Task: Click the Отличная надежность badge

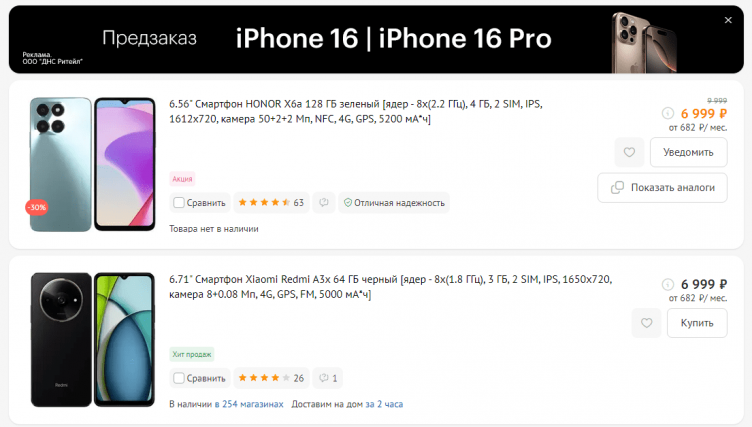Action: point(393,203)
